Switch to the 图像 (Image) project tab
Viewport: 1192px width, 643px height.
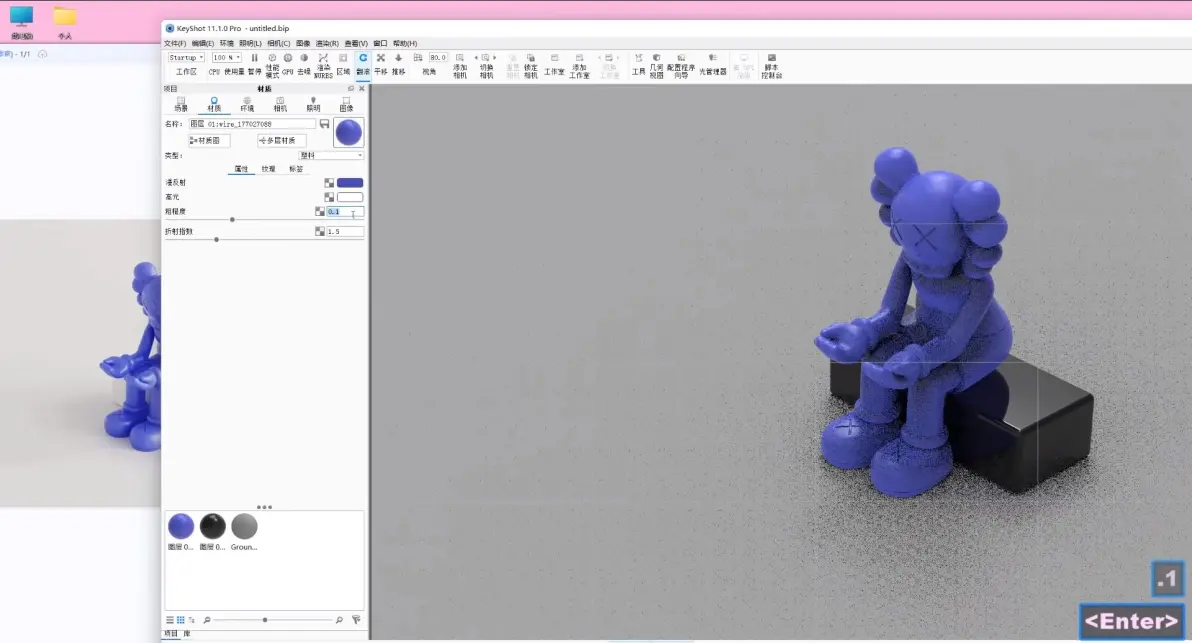pyautogui.click(x=346, y=104)
